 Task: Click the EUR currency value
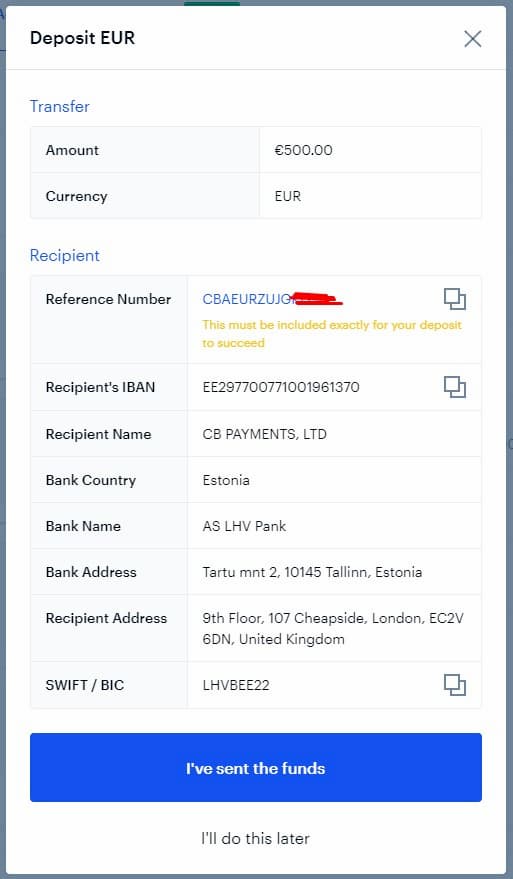(288, 196)
